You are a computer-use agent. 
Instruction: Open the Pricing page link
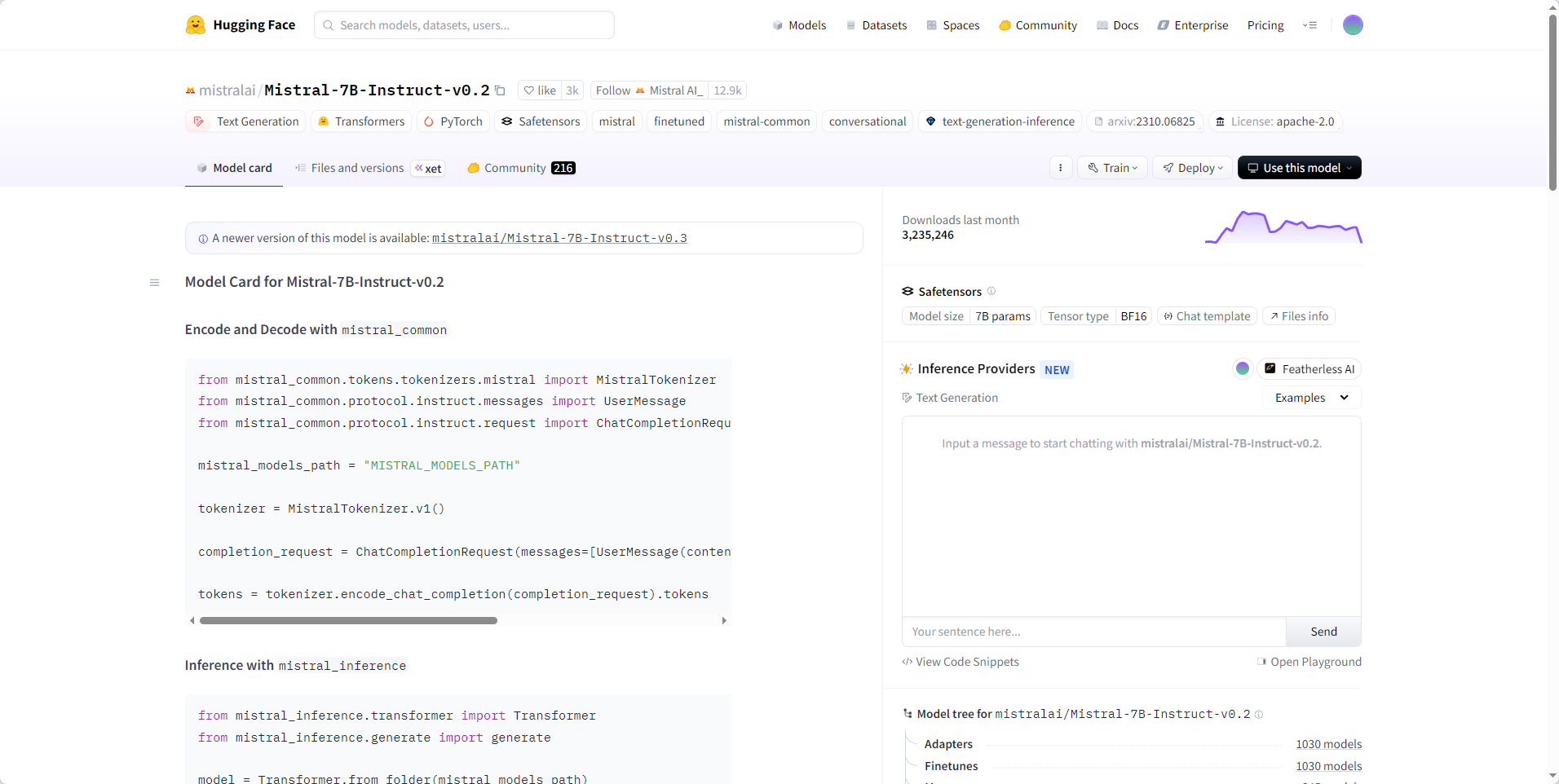point(1265,25)
